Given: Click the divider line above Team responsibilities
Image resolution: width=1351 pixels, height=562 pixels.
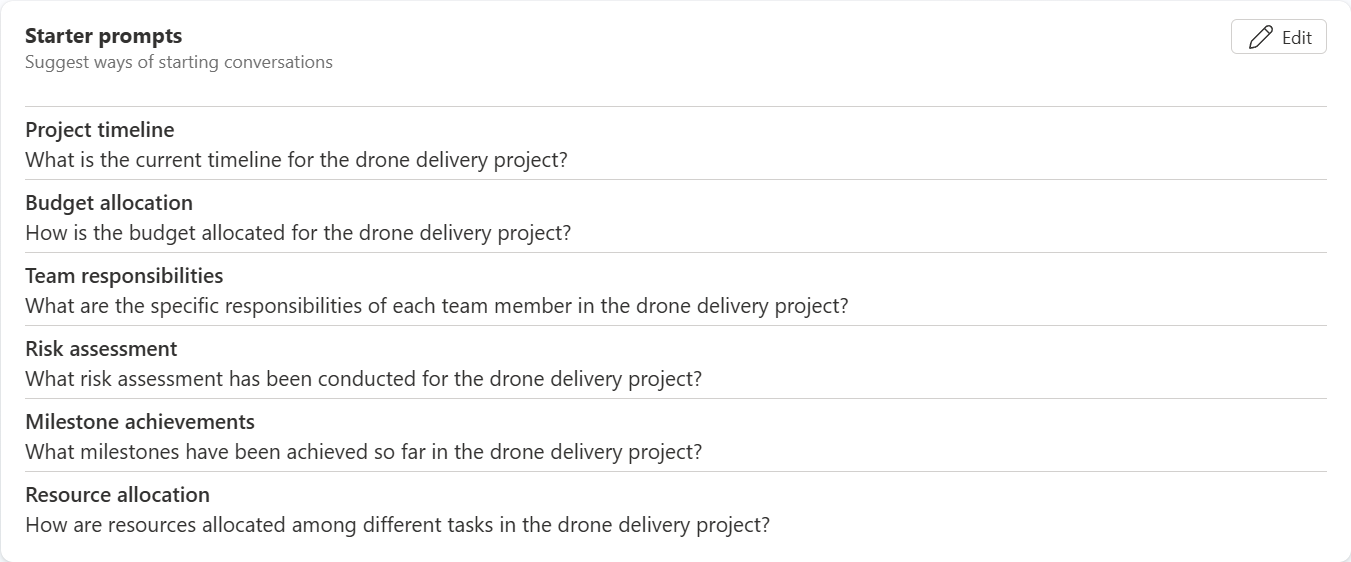Looking at the screenshot, I should tap(675, 252).
